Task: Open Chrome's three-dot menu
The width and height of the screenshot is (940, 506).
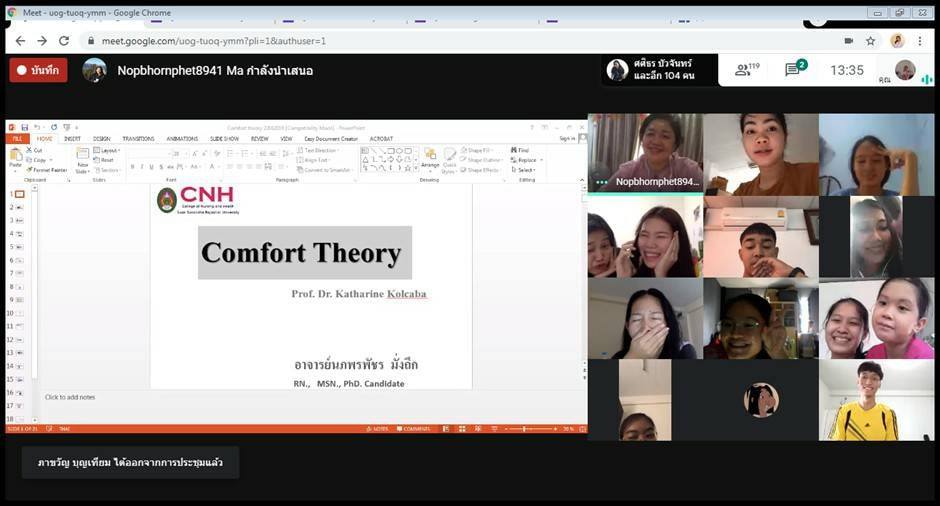Action: (920, 41)
